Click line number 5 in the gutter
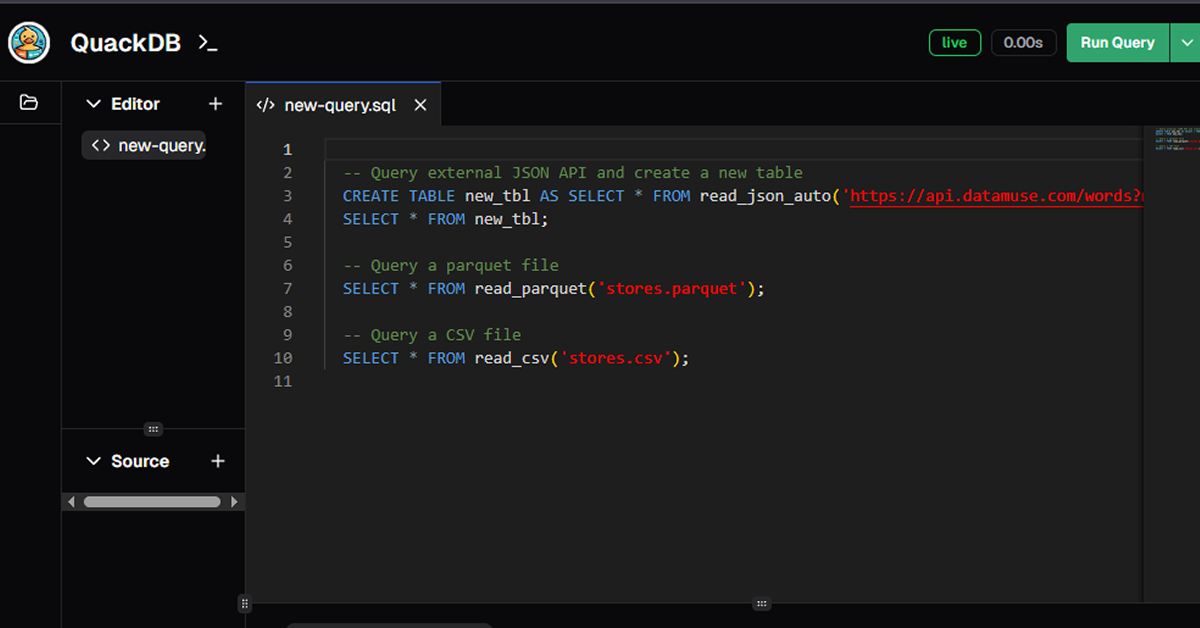This screenshot has height=628, width=1200. coord(288,242)
